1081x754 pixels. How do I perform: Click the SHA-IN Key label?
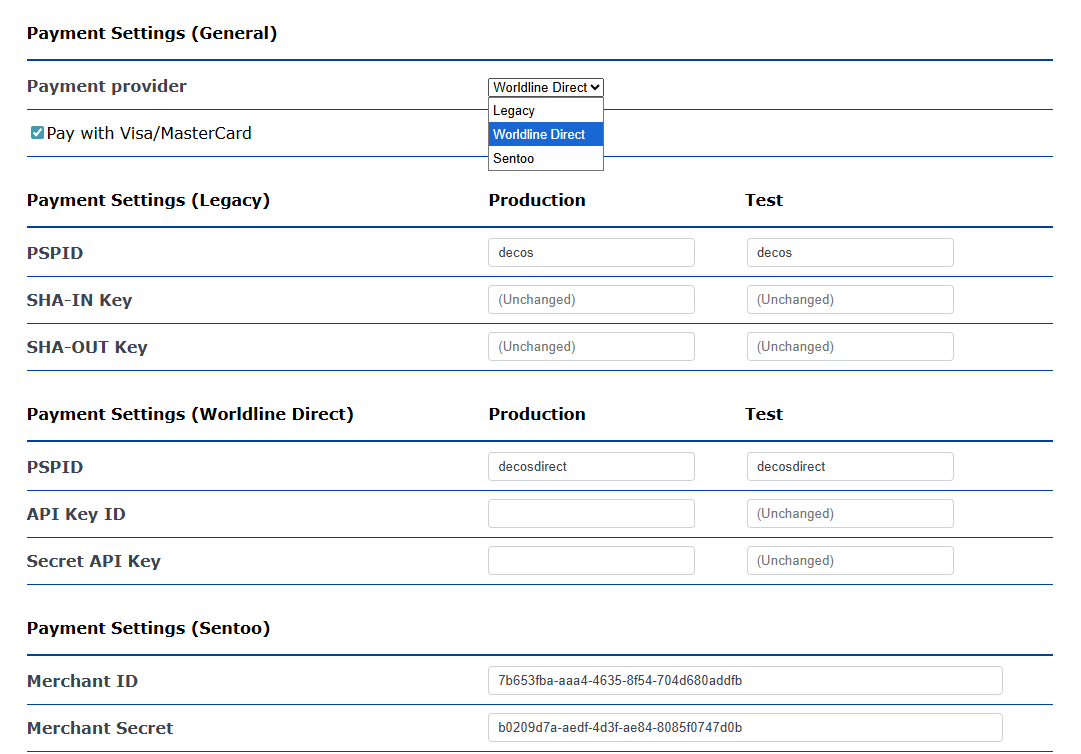pos(79,300)
